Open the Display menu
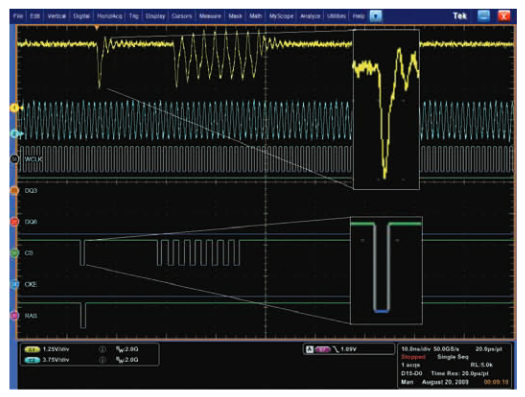Image resolution: width=525 pixels, height=397 pixels. [x=155, y=16]
